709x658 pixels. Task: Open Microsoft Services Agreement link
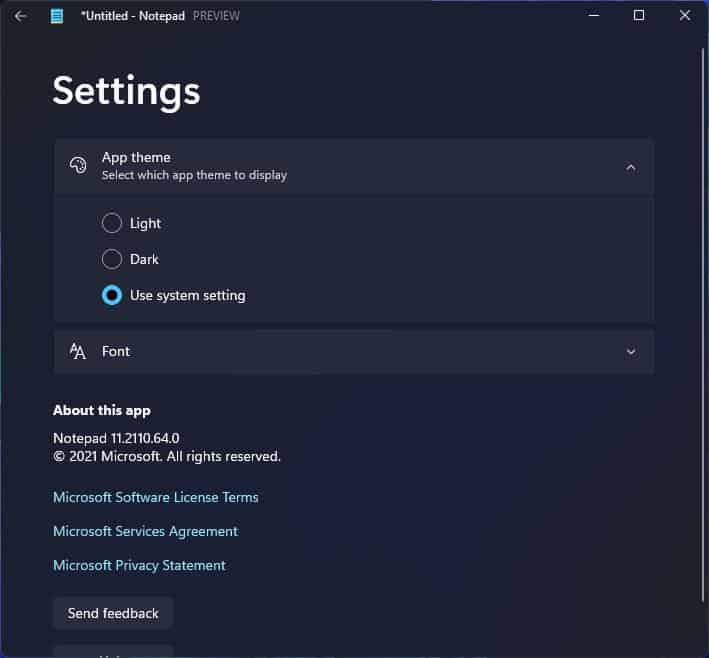(x=146, y=531)
